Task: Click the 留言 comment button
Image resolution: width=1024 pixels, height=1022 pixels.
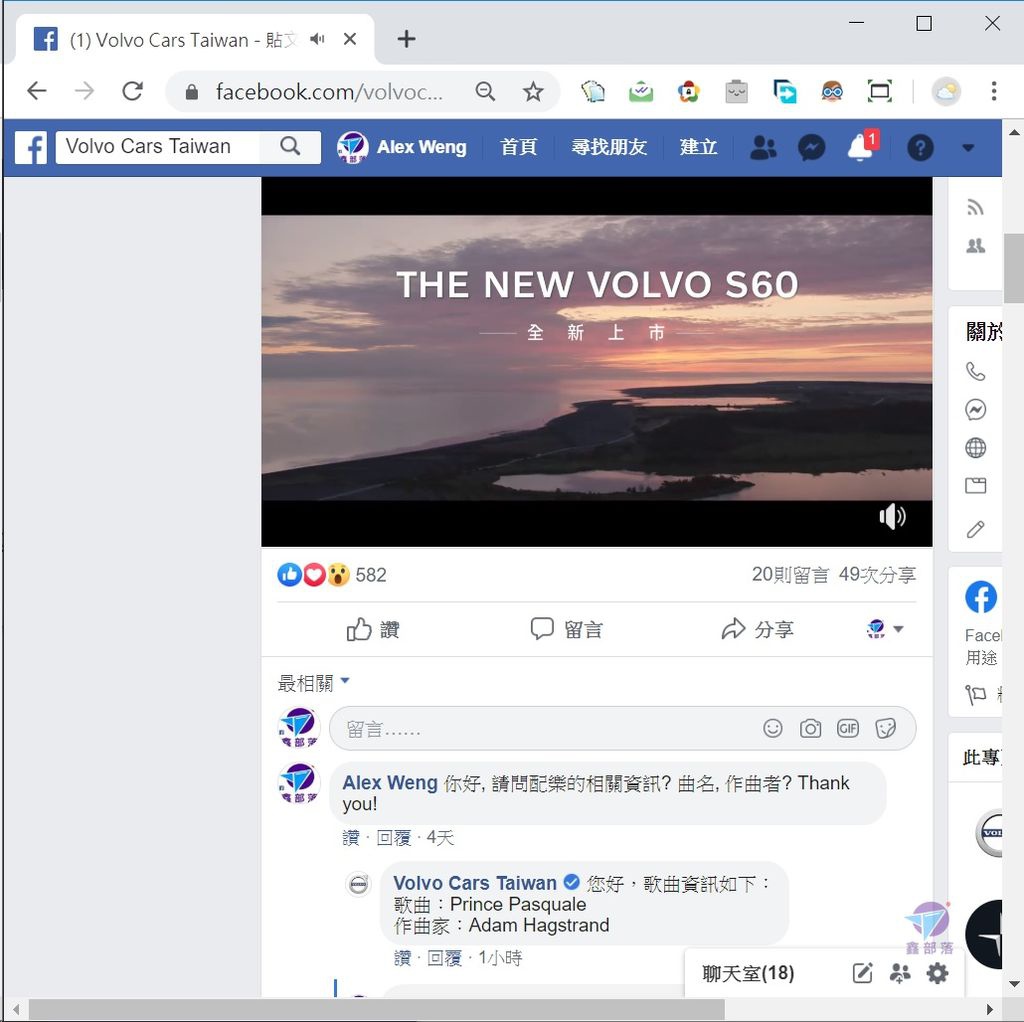Action: tap(566, 630)
